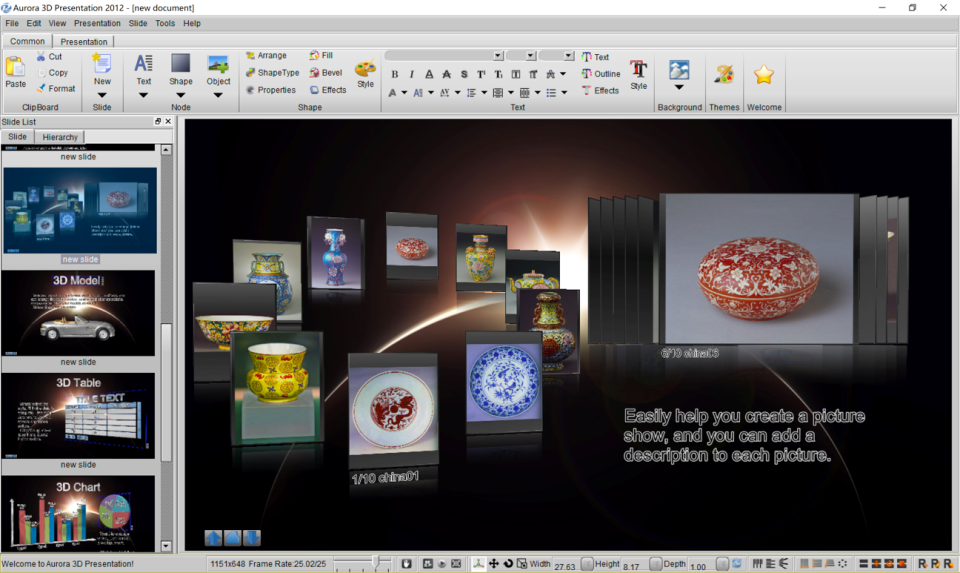
Task: Toggle underline text formatting
Action: (429, 74)
